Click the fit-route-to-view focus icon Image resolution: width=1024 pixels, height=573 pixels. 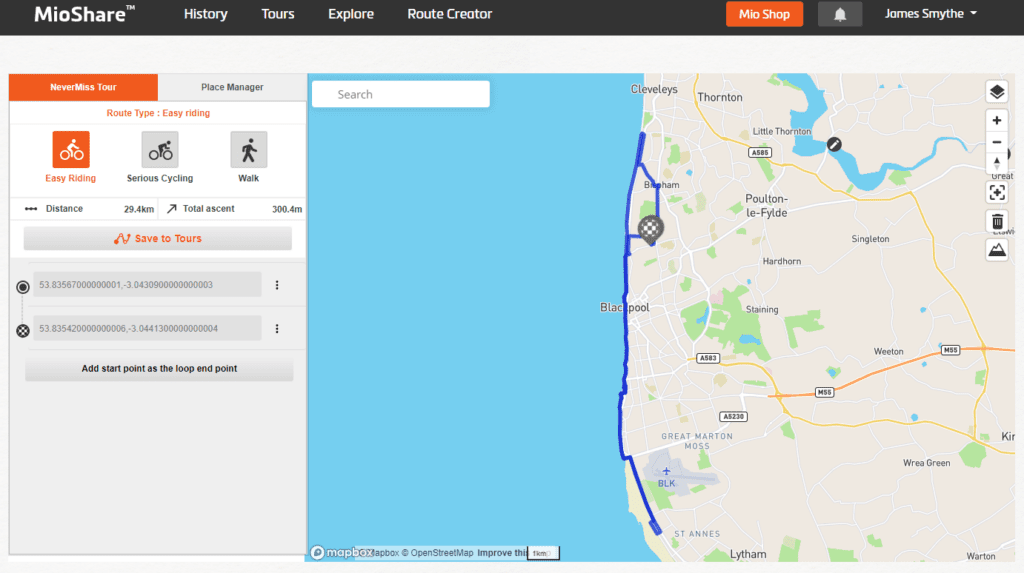coord(996,193)
